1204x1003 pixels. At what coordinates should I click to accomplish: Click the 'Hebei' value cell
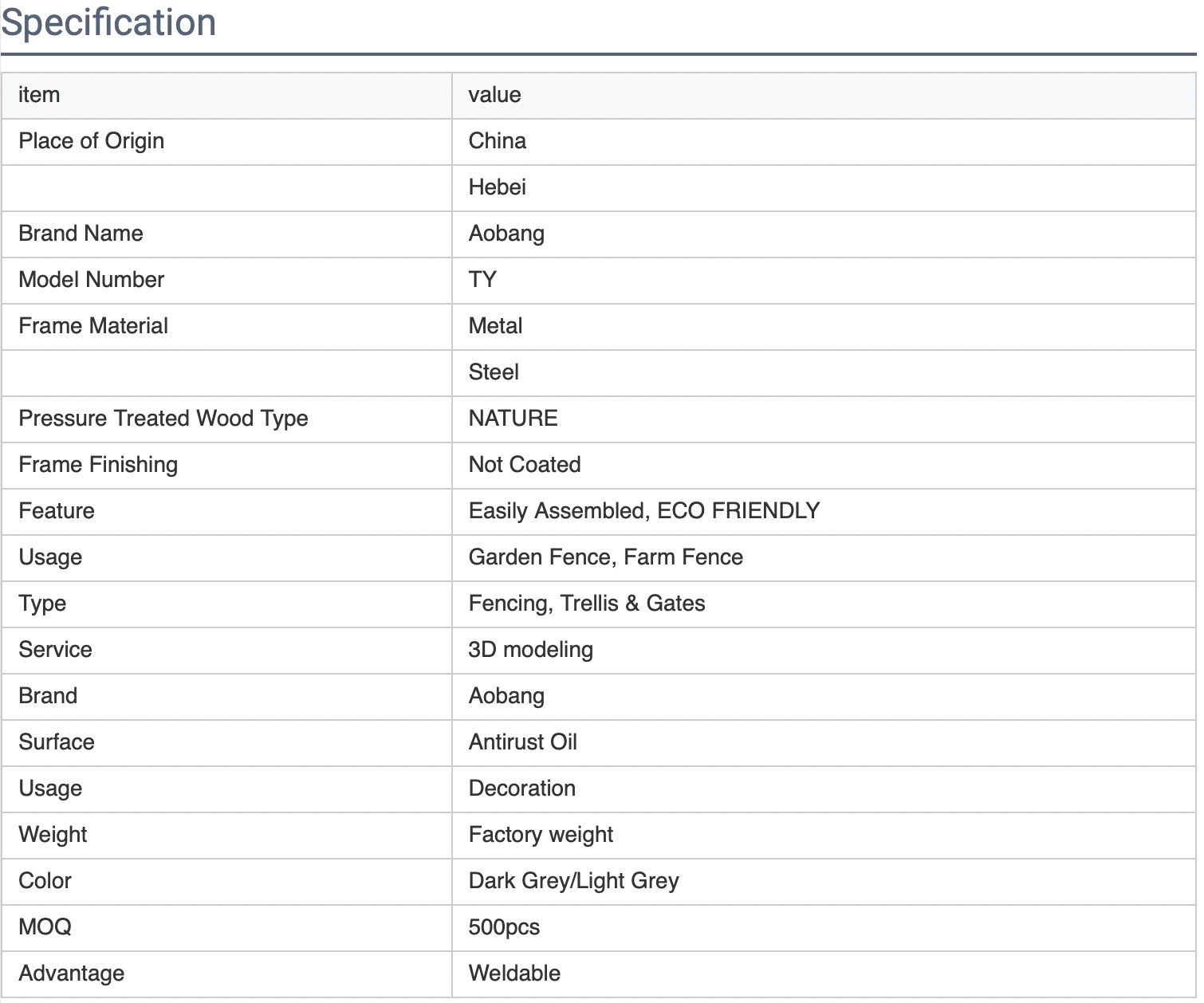click(824, 188)
